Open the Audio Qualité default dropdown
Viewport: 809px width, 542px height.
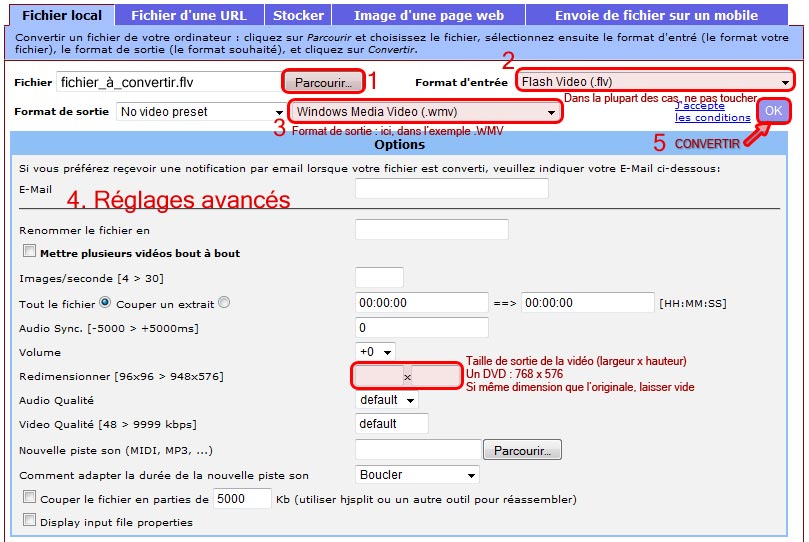pos(386,400)
